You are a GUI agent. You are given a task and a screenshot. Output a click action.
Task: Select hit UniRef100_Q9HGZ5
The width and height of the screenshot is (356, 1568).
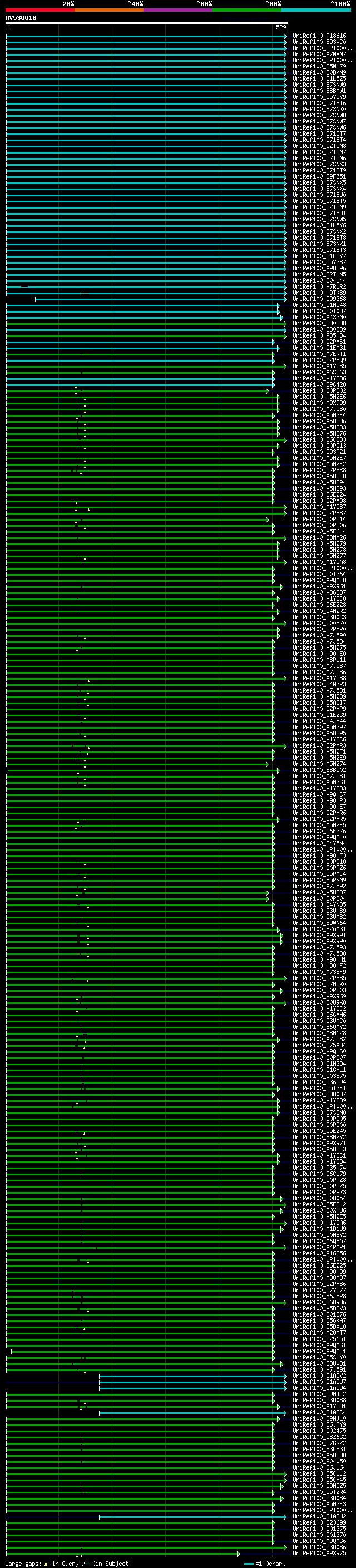[319, 1486]
